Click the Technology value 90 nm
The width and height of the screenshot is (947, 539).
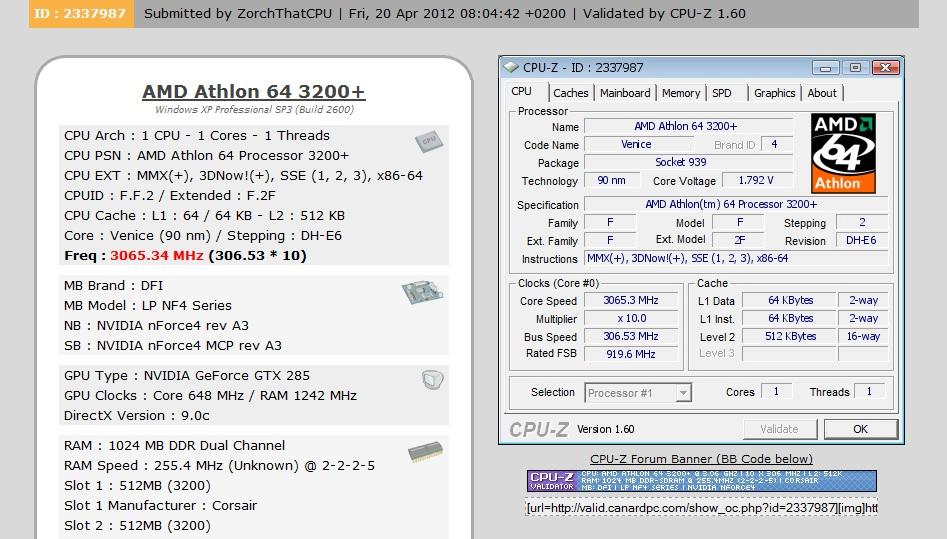(x=611, y=180)
